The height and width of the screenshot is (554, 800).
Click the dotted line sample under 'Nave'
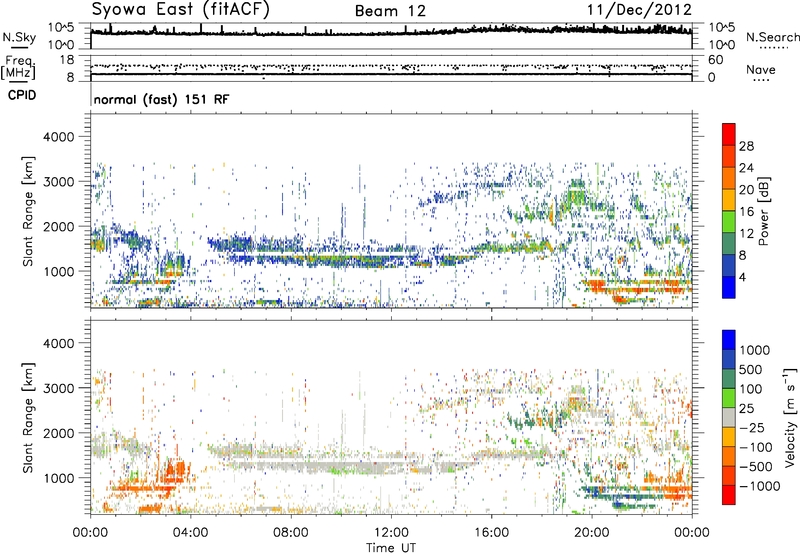click(x=762, y=81)
